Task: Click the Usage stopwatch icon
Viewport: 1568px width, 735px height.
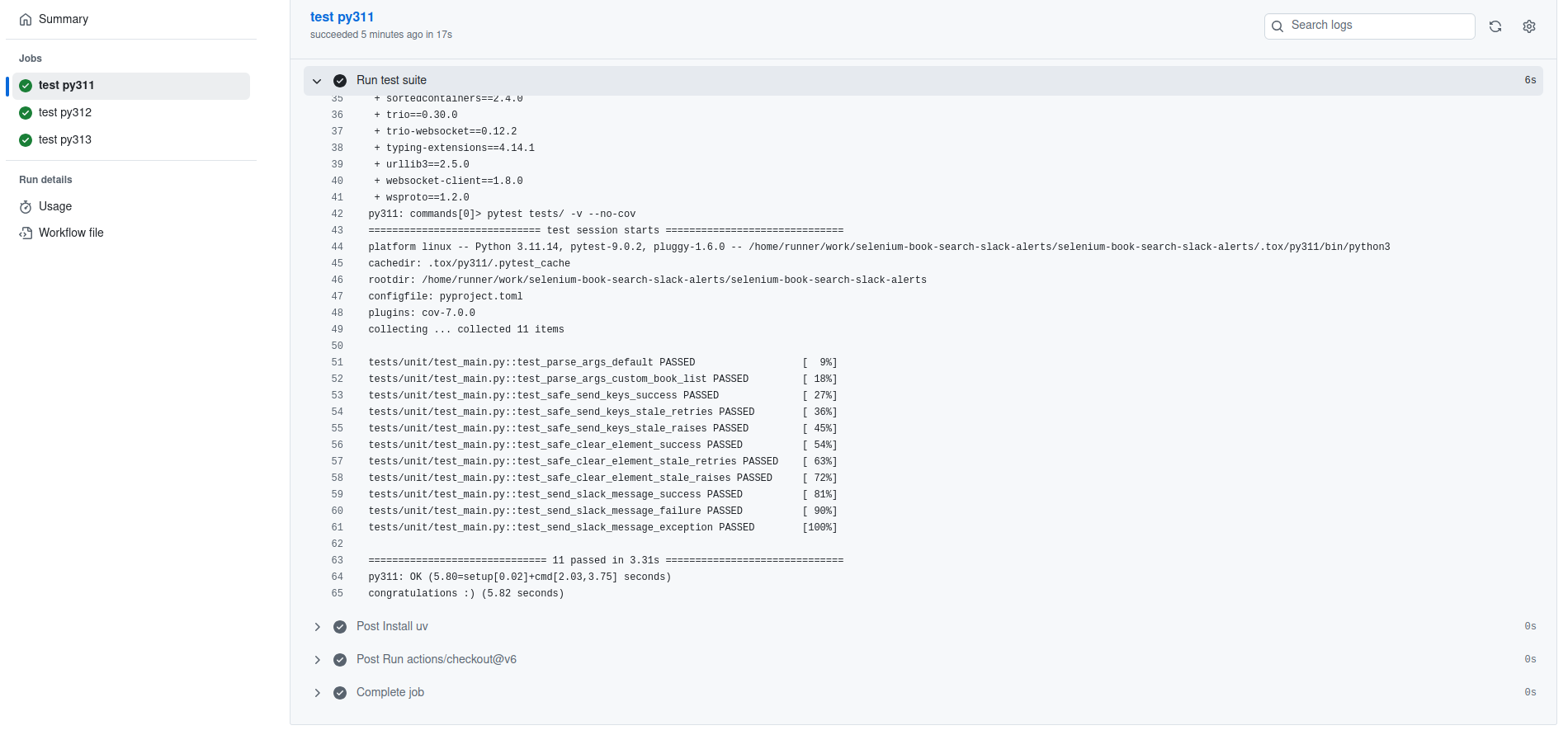Action: coord(26,207)
